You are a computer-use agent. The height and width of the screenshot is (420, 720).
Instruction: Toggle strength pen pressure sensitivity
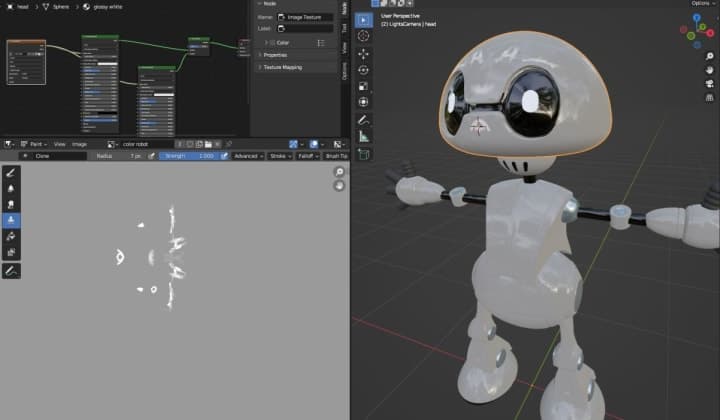tap(223, 156)
